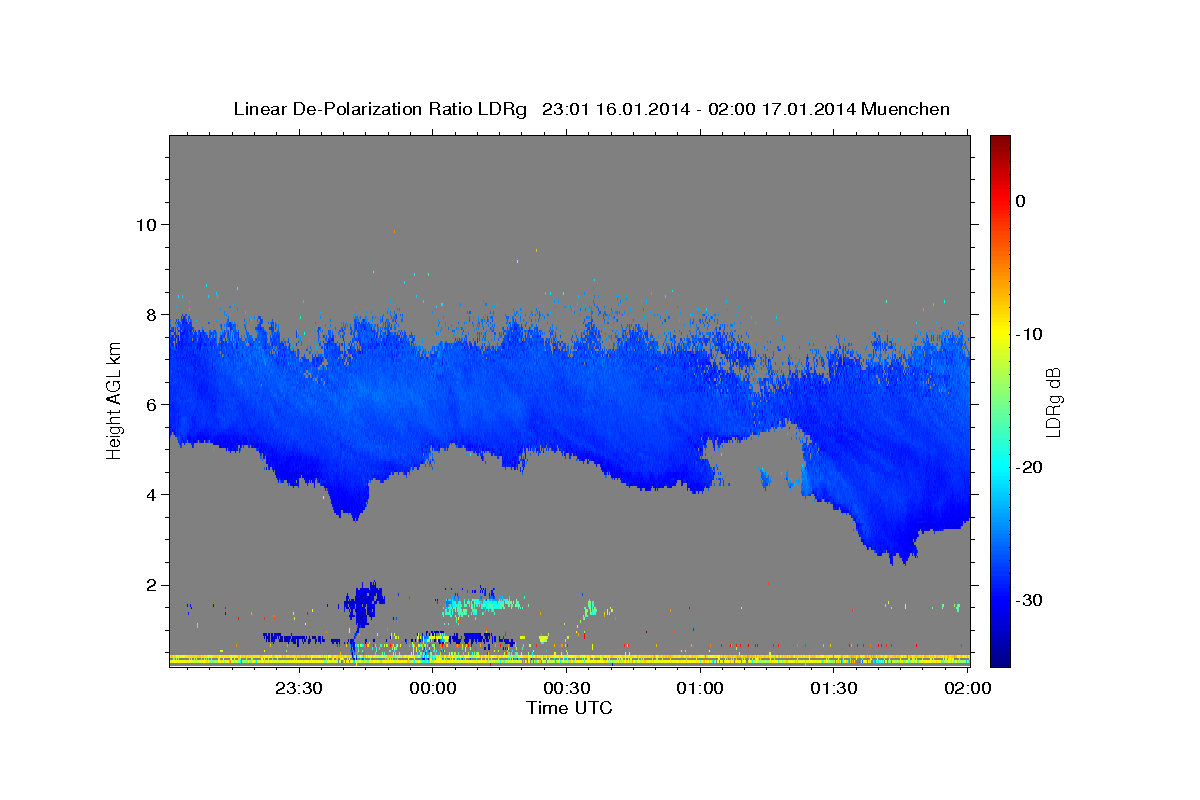The image size is (1200, 800).
Task: Click the colorbar value 0
Action: pos(1021,201)
